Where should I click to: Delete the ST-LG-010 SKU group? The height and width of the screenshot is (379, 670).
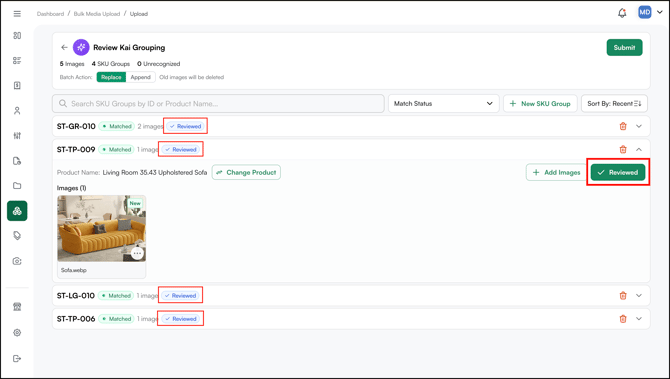pyautogui.click(x=623, y=295)
